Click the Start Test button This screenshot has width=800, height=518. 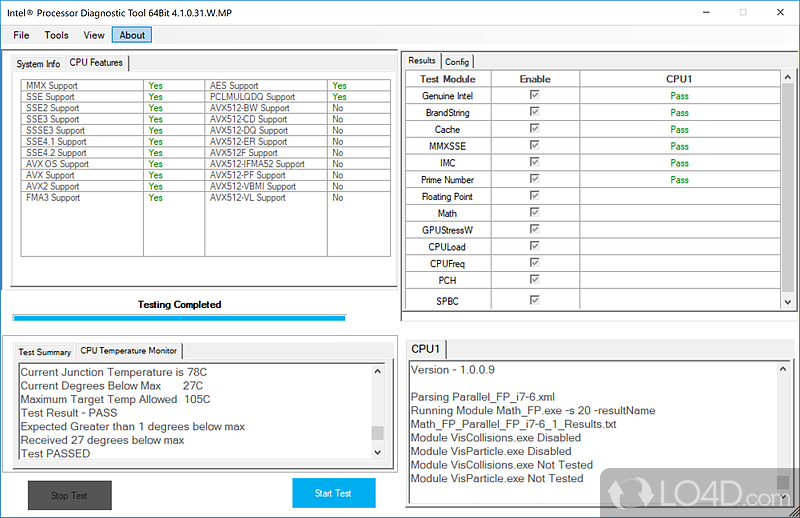[334, 493]
